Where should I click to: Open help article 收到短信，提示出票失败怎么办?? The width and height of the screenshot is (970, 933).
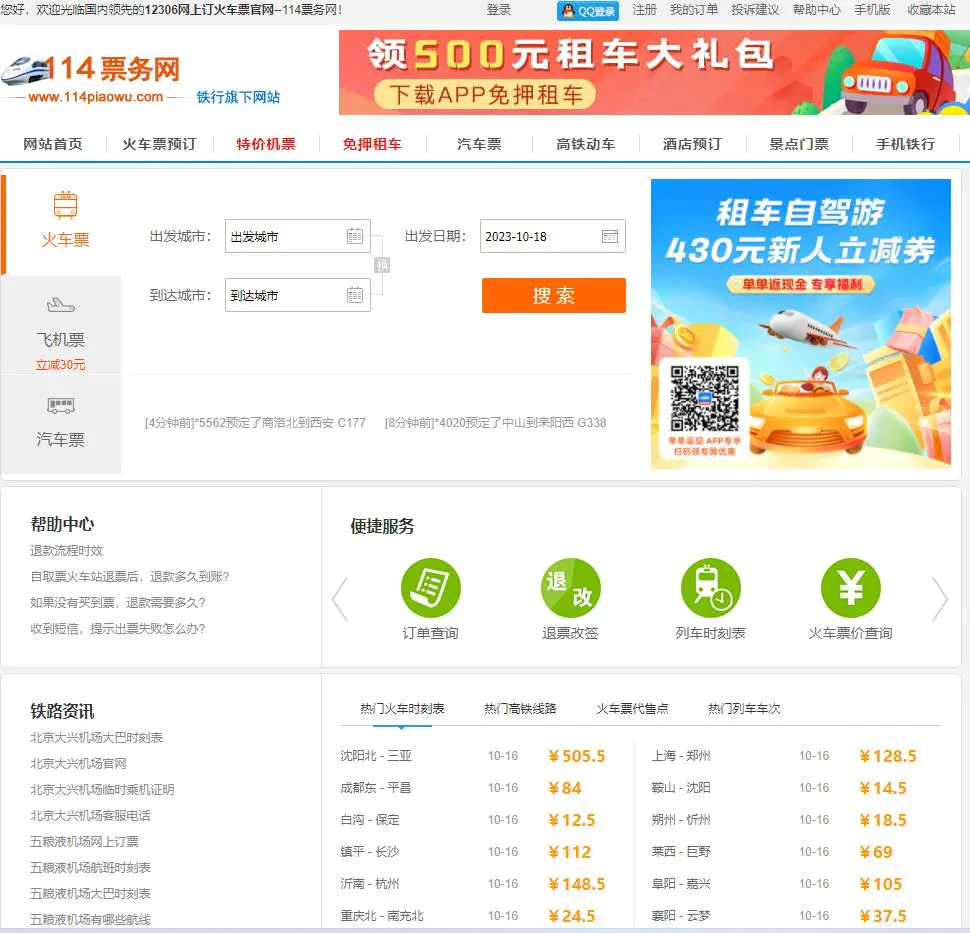pos(118,629)
